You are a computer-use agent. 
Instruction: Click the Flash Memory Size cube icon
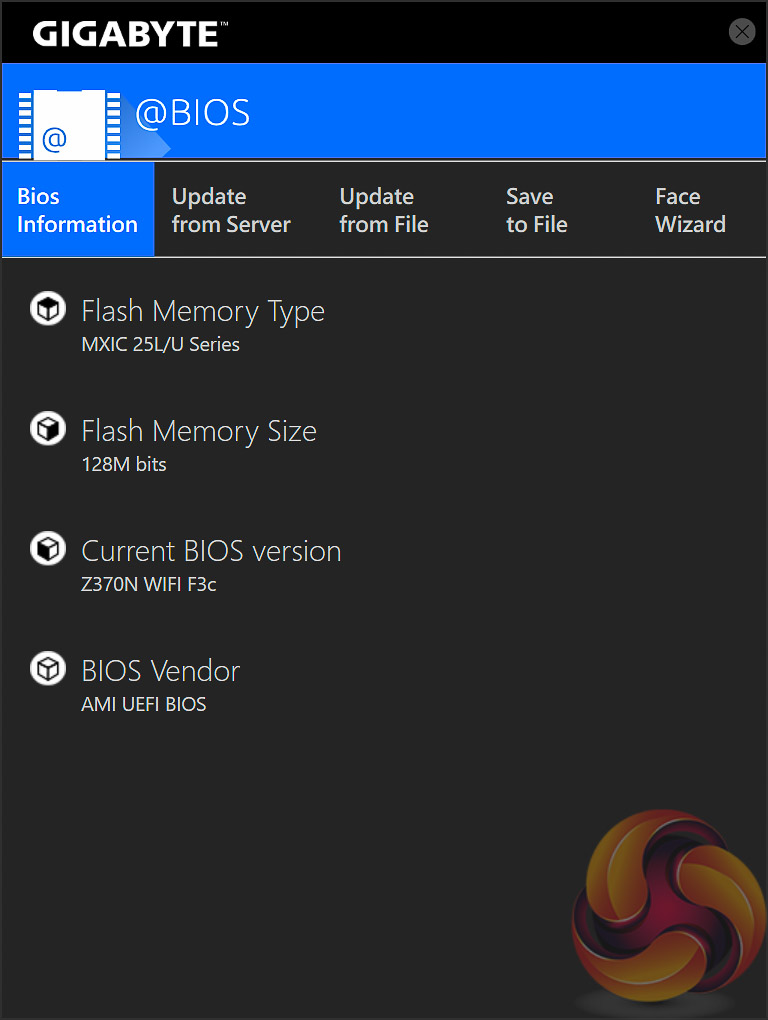click(x=47, y=430)
